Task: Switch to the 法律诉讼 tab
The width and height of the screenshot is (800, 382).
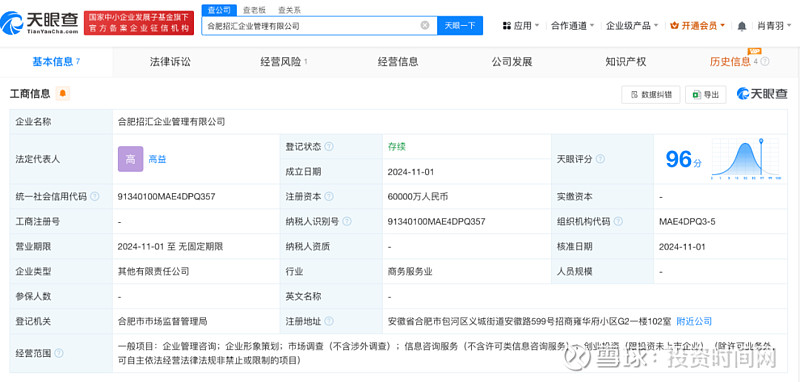Action: point(170,62)
